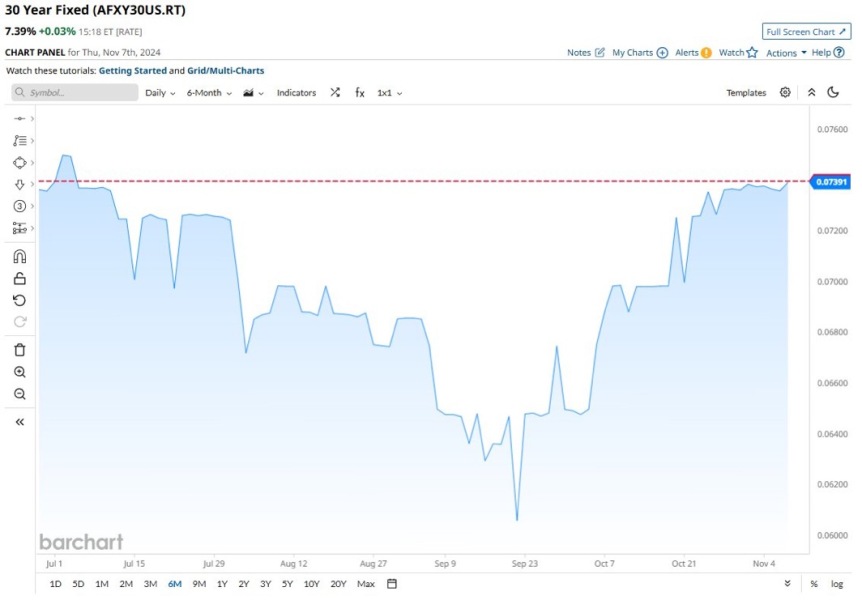Click the red current price marker
The image size is (862, 600).
(833, 182)
